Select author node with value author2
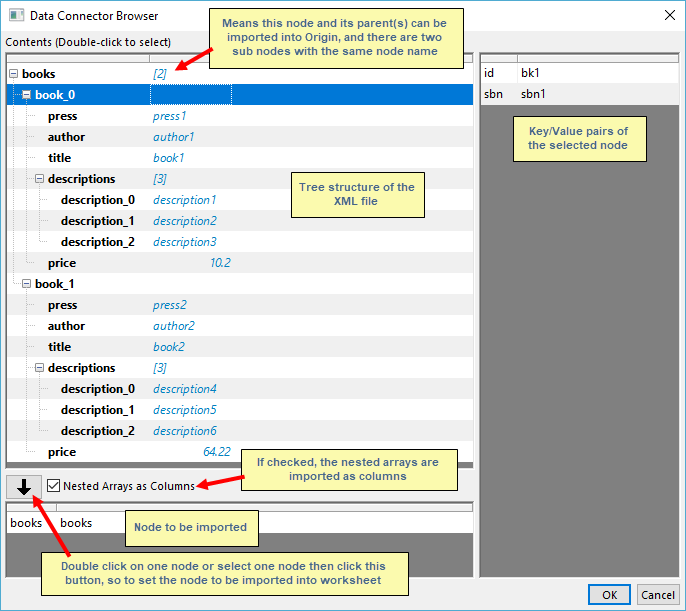686x611 pixels. 240,326
